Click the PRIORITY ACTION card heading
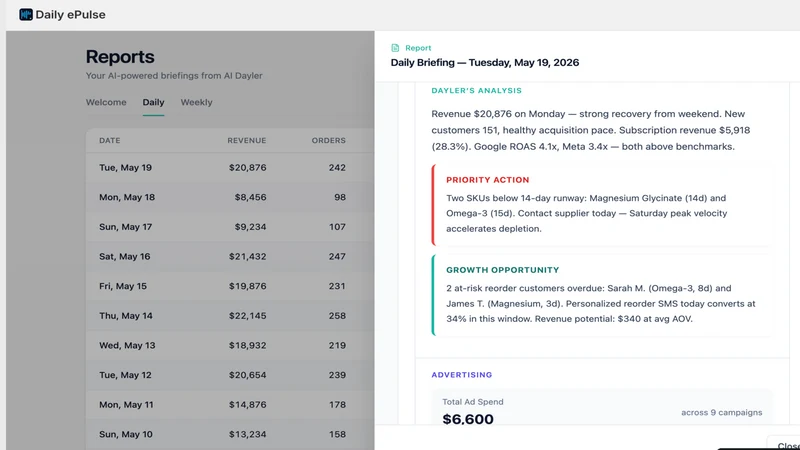 tap(488, 180)
